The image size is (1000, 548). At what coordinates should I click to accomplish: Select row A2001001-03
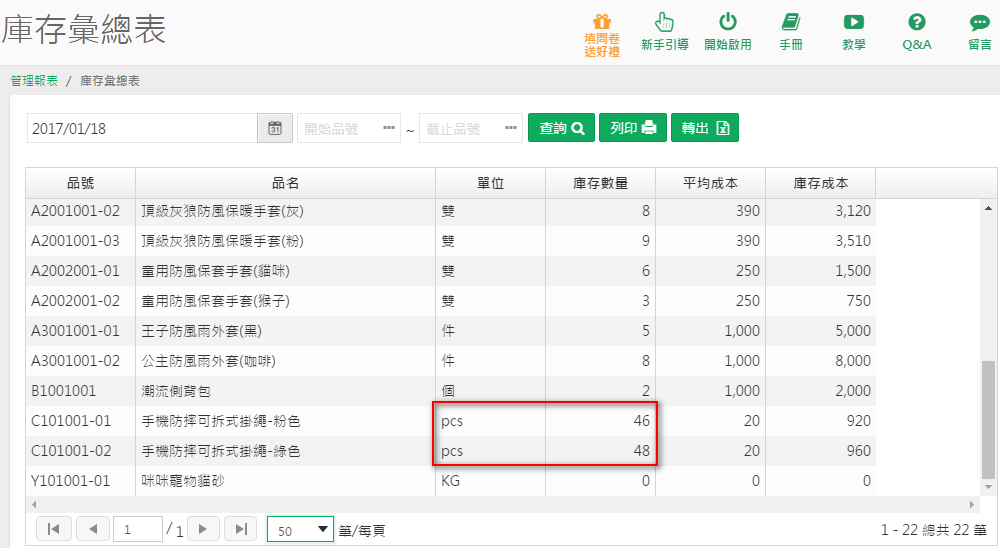(451, 241)
